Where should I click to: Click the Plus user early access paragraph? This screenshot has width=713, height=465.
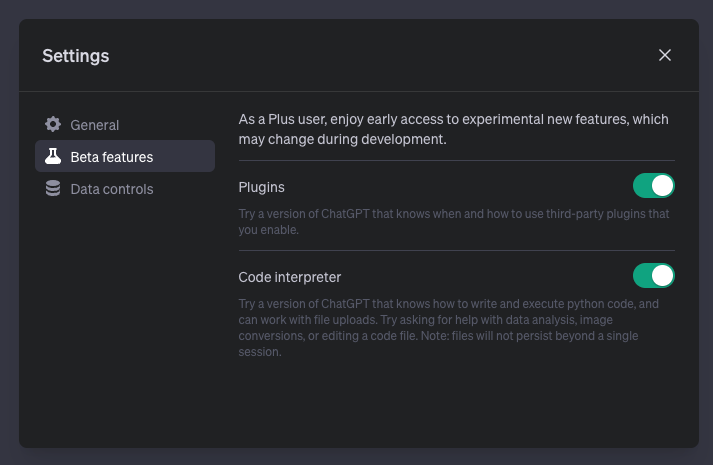pos(453,129)
